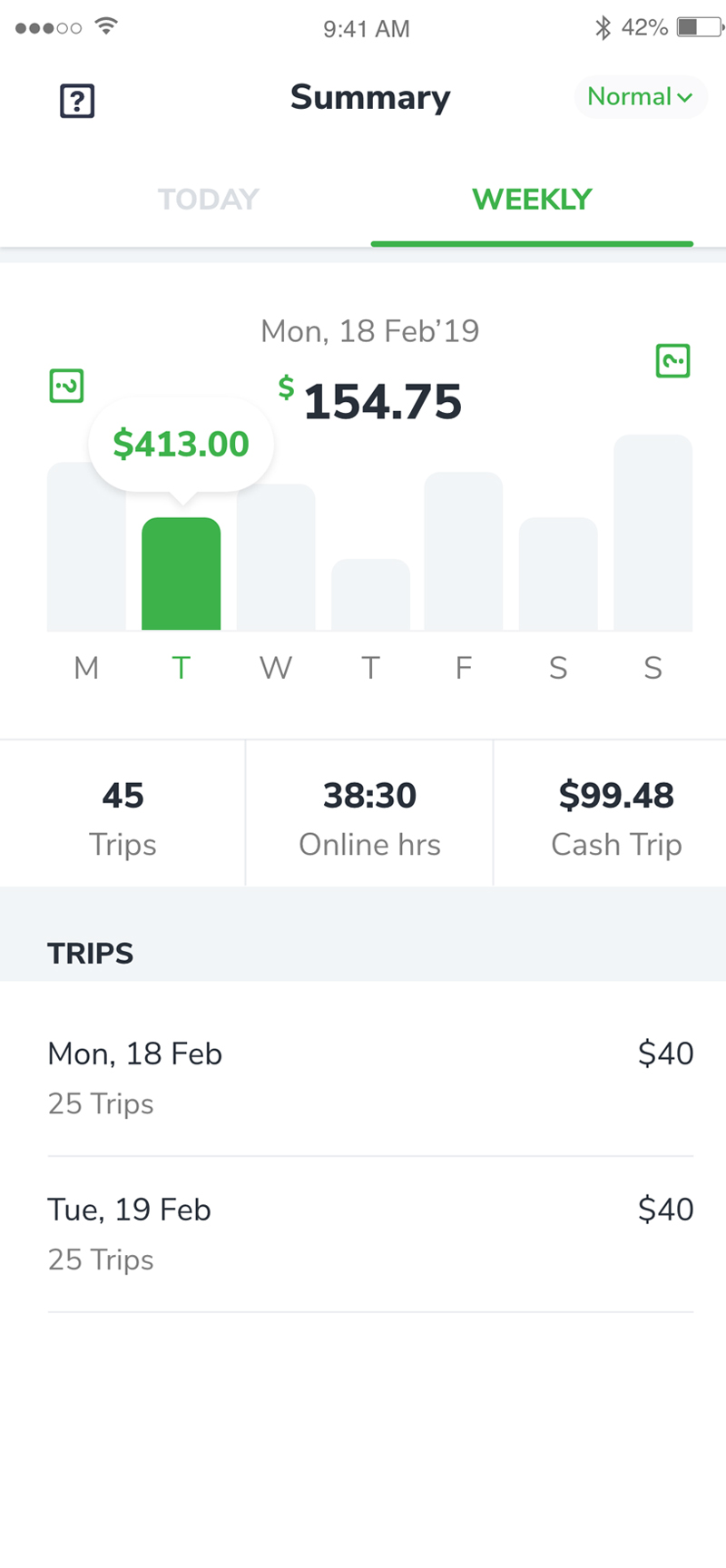Select the tallest Sunday bar
The width and height of the screenshot is (726, 1568).
[x=653, y=533]
